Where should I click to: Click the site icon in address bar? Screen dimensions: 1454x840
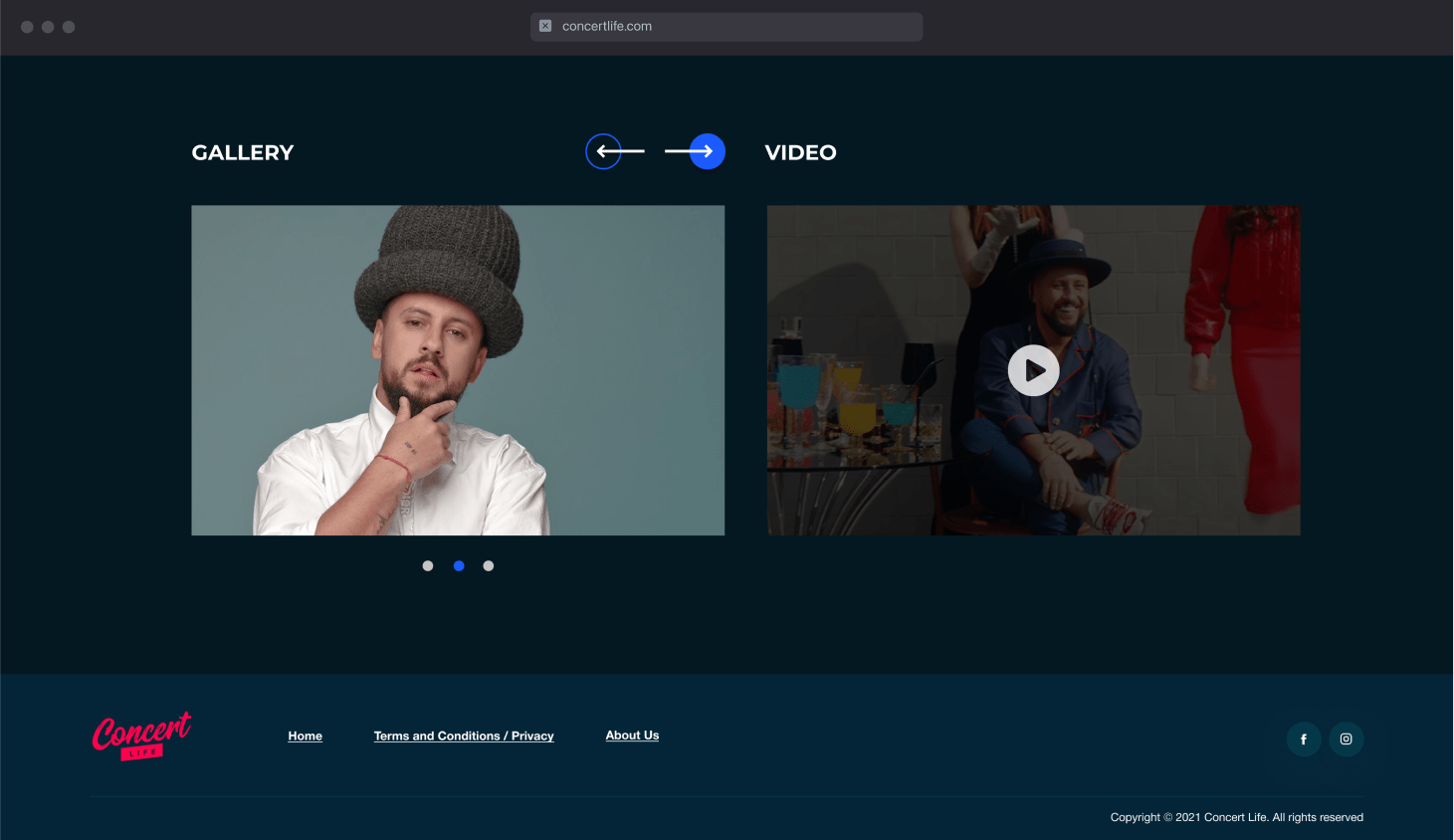[x=545, y=26]
